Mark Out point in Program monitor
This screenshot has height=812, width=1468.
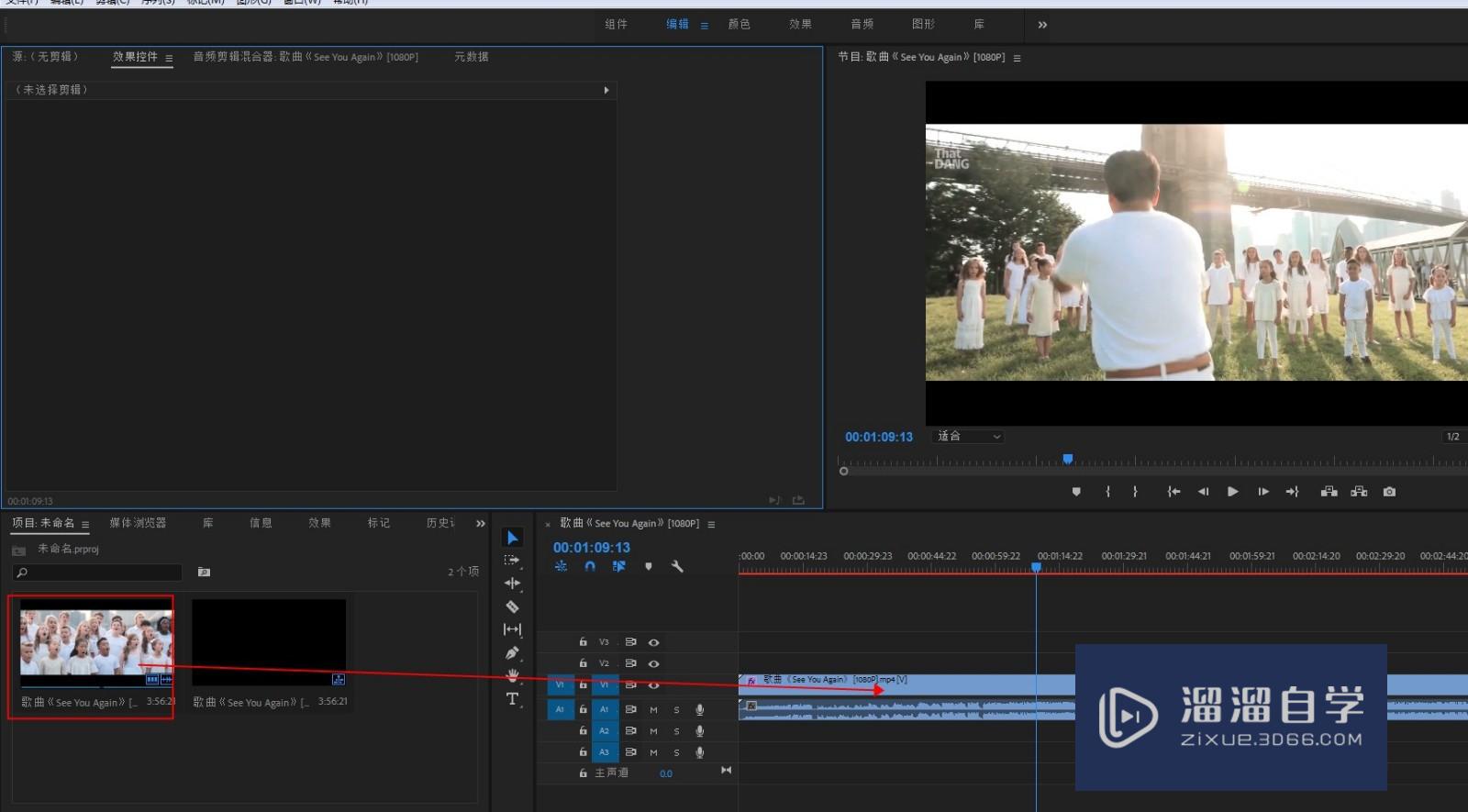point(1135,492)
